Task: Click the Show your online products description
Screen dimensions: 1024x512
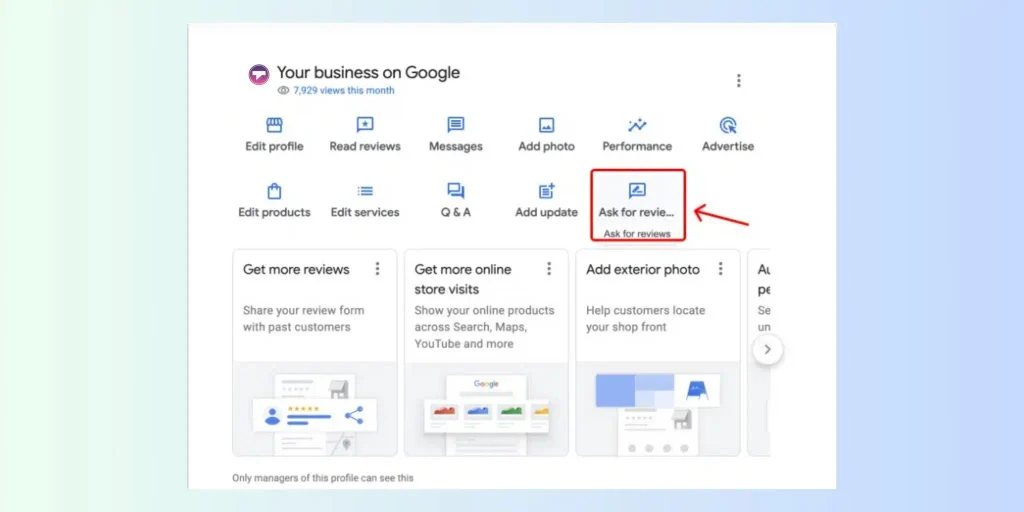Action: (485, 327)
